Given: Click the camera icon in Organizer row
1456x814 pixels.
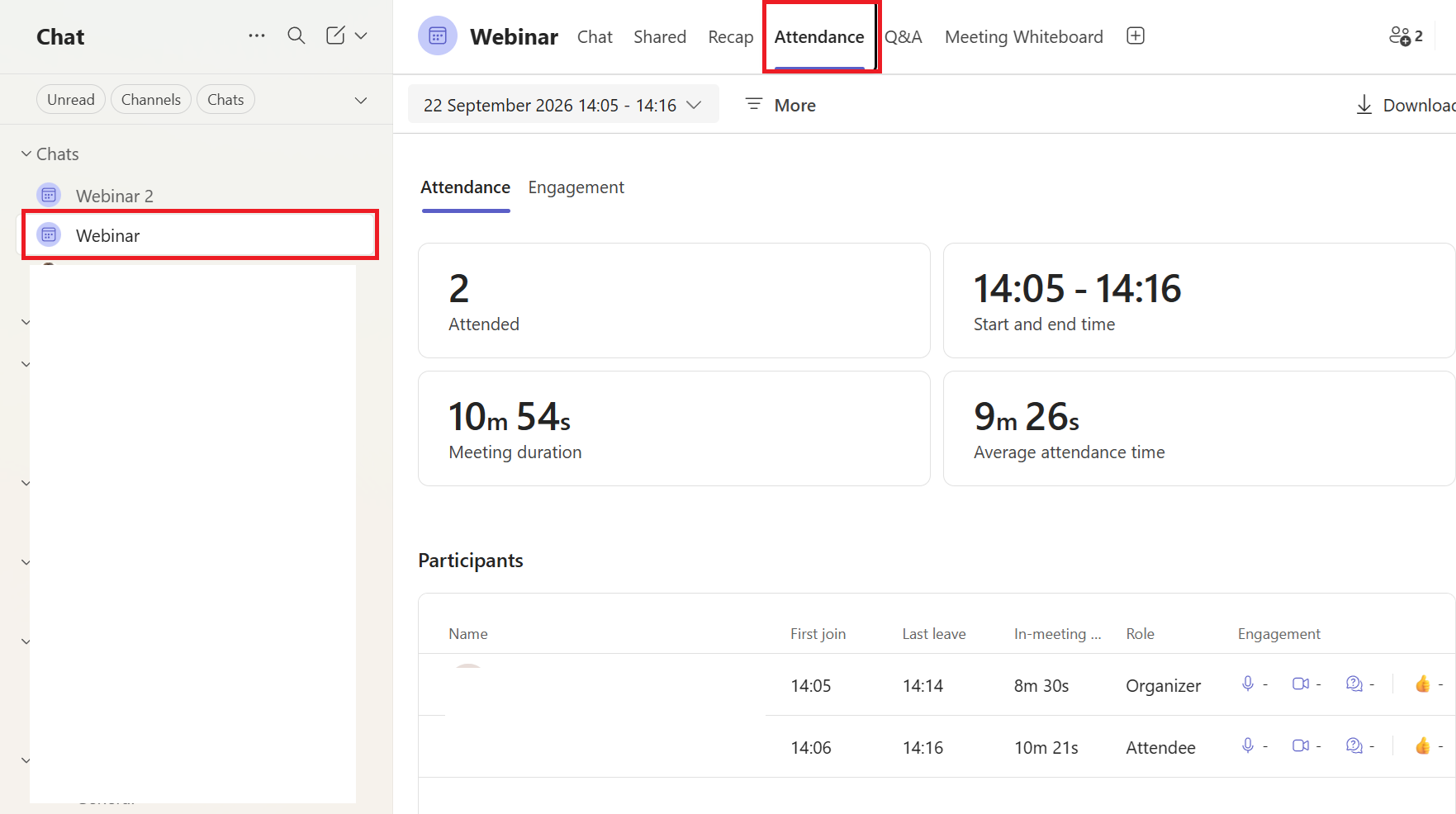Looking at the screenshot, I should (x=1301, y=684).
